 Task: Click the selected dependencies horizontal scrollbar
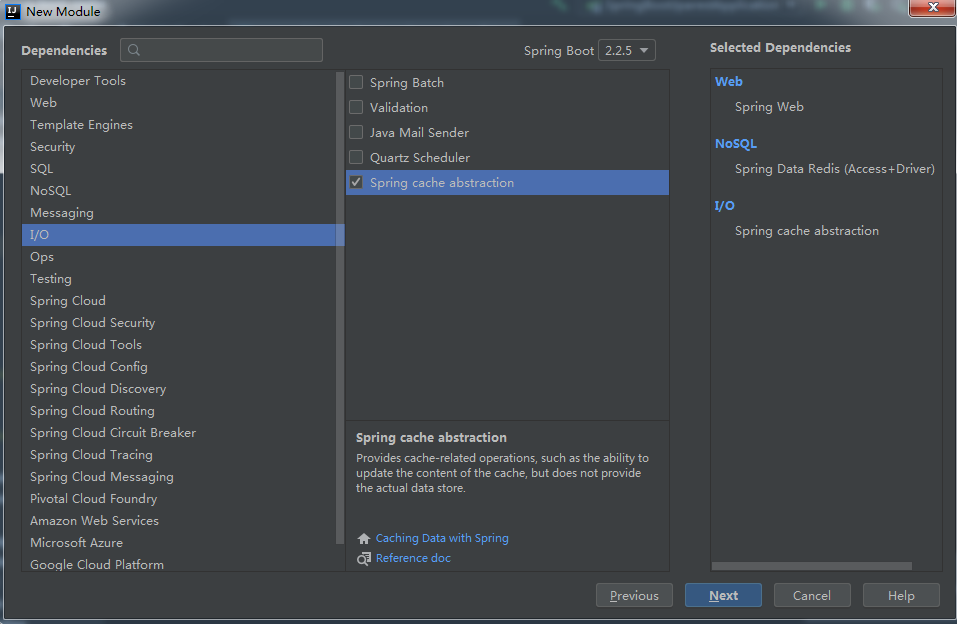[811, 567]
